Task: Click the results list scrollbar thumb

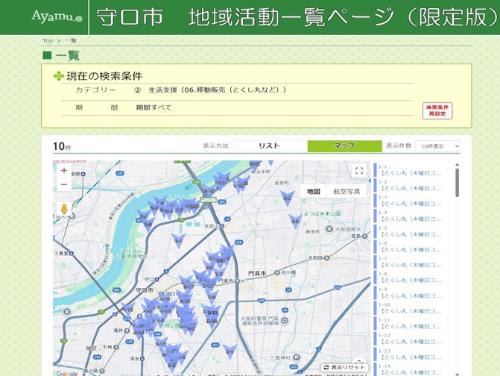Action: (457, 182)
